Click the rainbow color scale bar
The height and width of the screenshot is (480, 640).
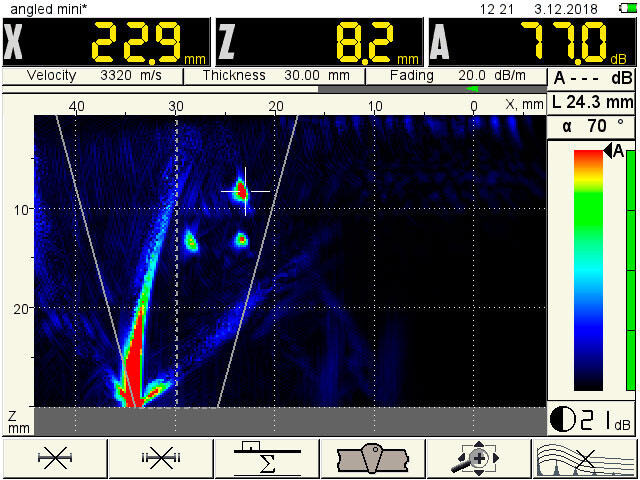point(588,270)
